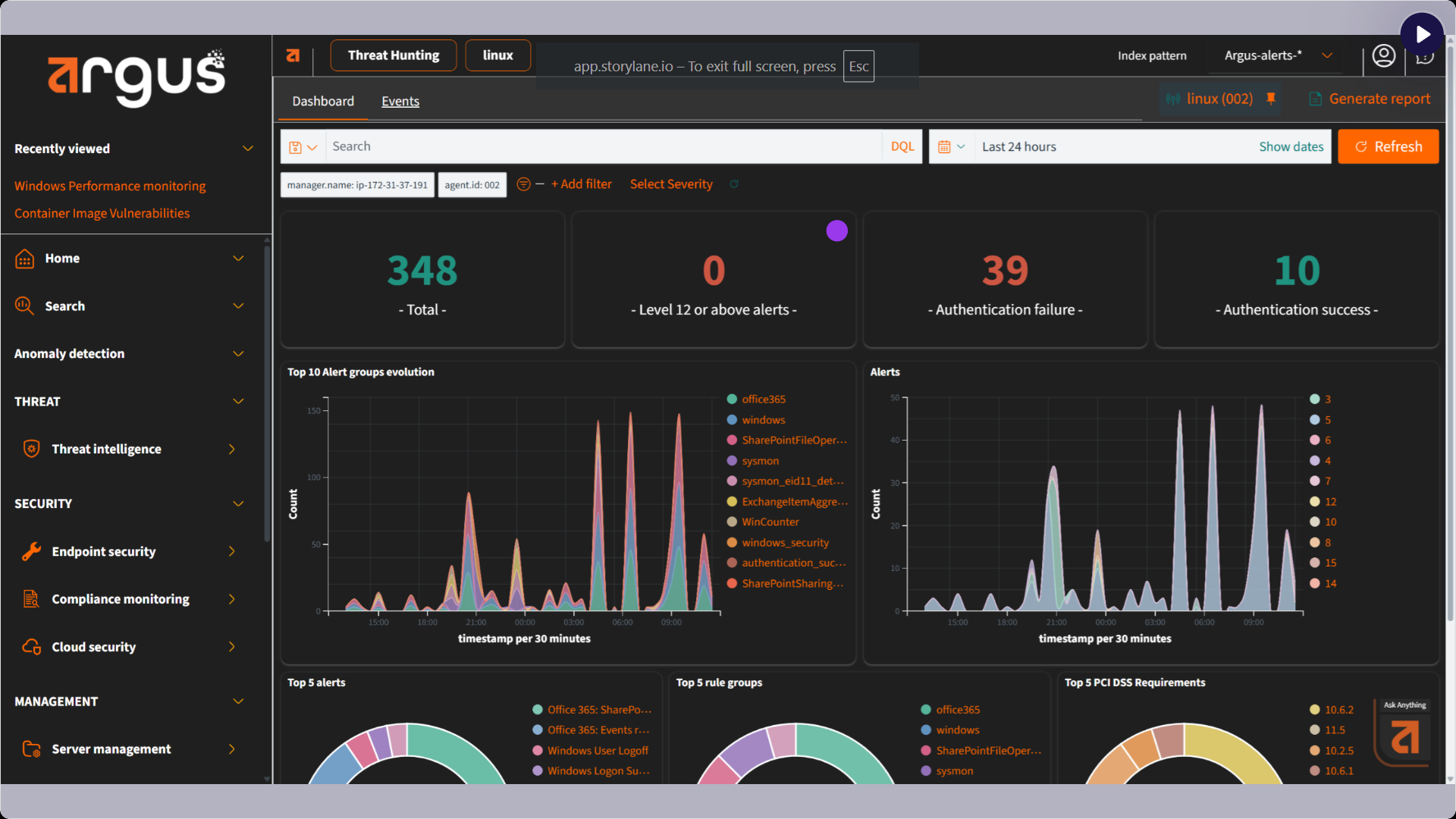Click the Server management folder icon

pyautogui.click(x=31, y=749)
